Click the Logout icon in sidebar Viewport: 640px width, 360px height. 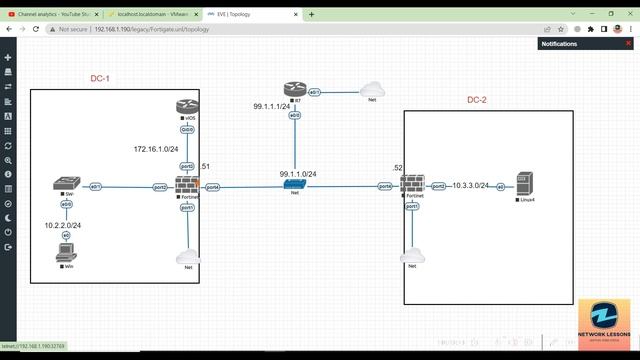(x=8, y=247)
